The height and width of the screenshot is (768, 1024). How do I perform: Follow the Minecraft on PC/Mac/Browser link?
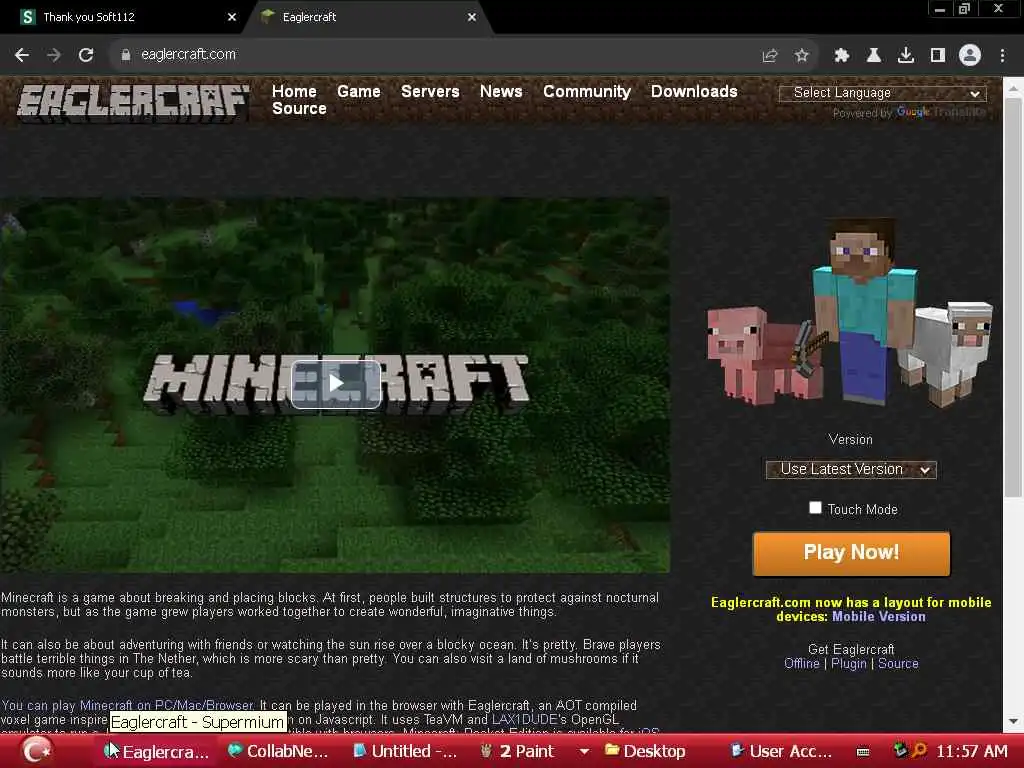[x=166, y=705]
